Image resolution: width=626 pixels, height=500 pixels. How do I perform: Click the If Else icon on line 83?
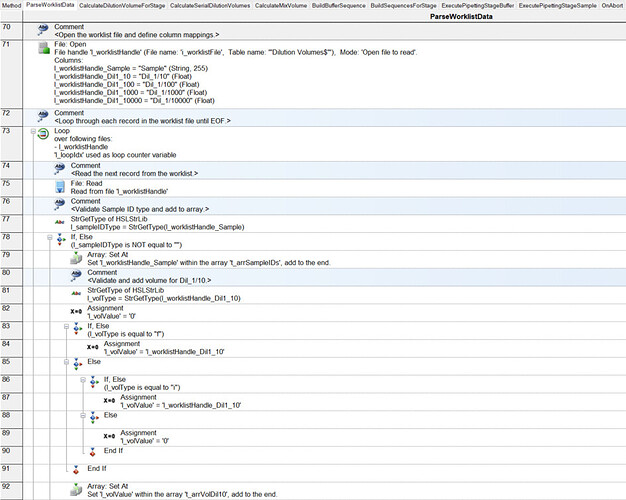[x=77, y=329]
